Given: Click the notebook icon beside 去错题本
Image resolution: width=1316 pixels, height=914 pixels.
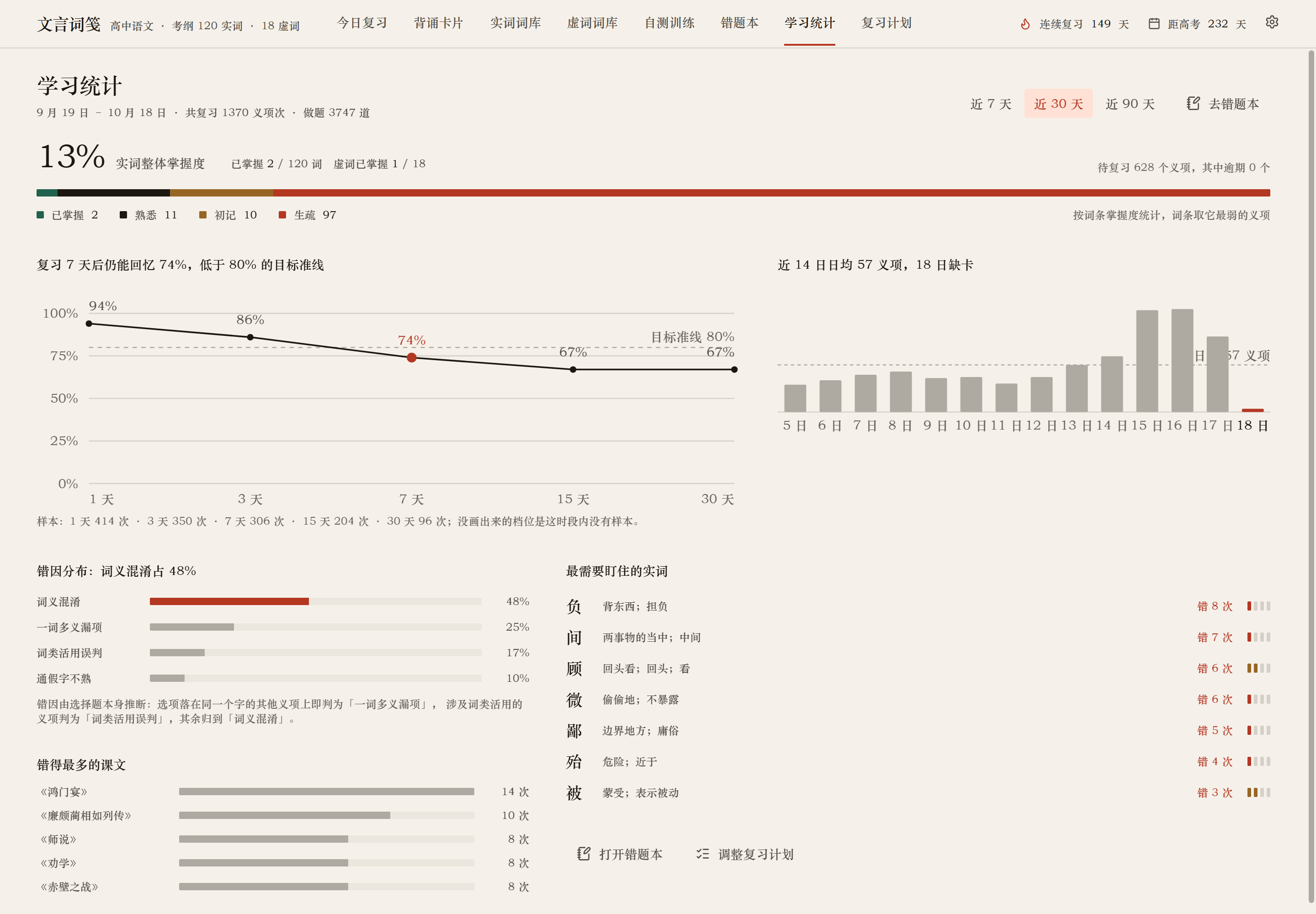Looking at the screenshot, I should pos(1193,104).
